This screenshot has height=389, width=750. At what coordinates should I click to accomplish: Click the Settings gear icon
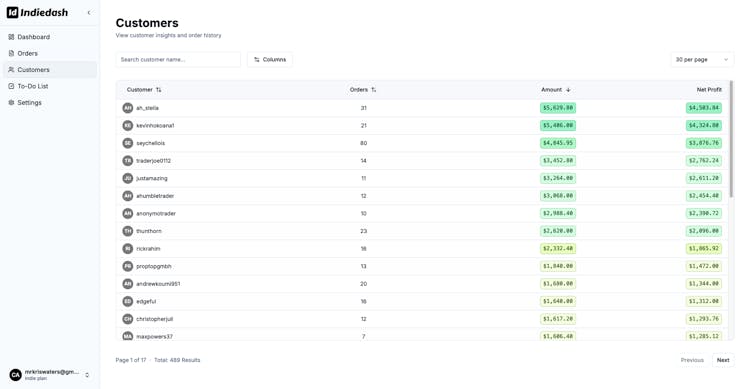pos(11,102)
